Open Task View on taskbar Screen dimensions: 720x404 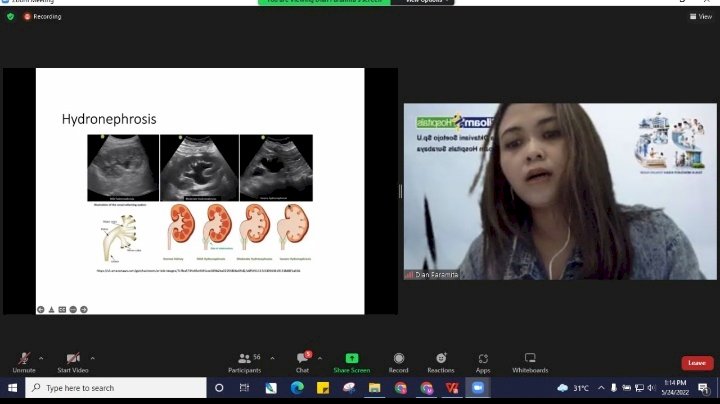[x=244, y=388]
